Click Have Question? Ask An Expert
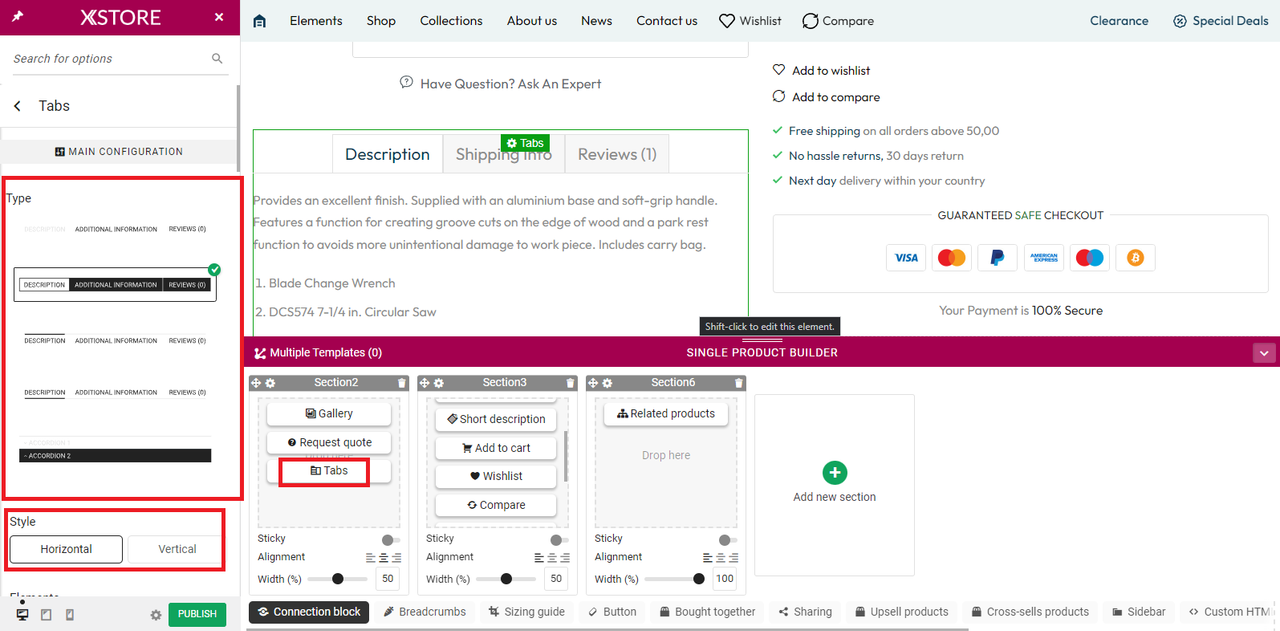Screen dimensions: 1280x631 [500, 84]
